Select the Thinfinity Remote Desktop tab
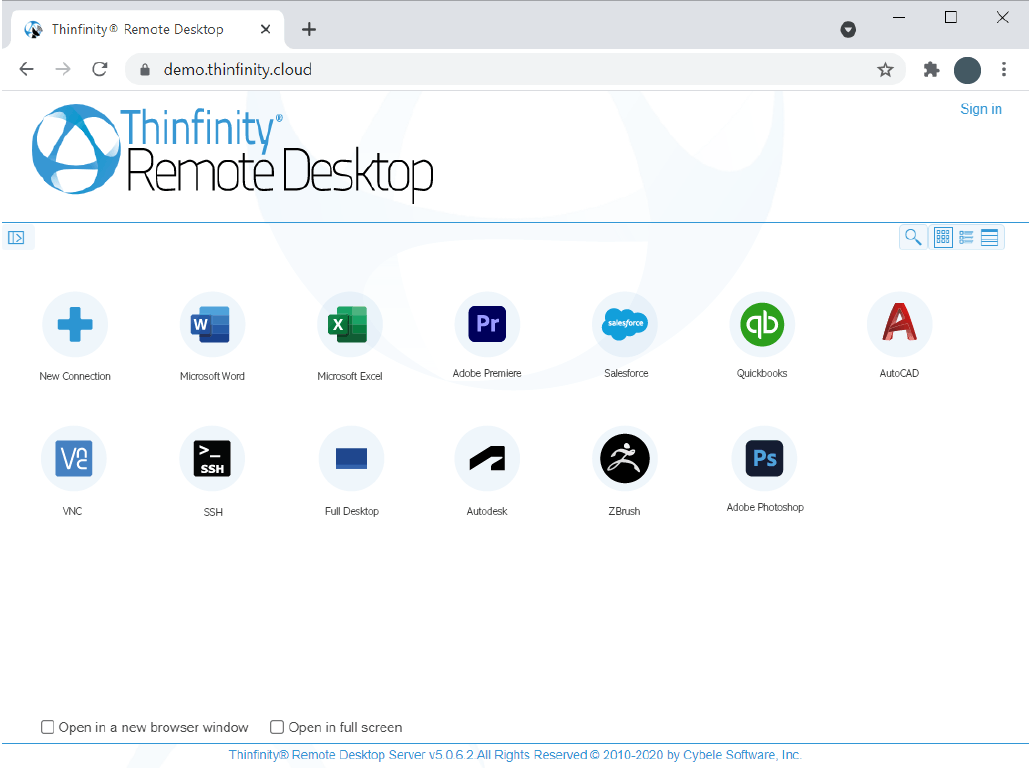1029x768 pixels. tap(148, 29)
